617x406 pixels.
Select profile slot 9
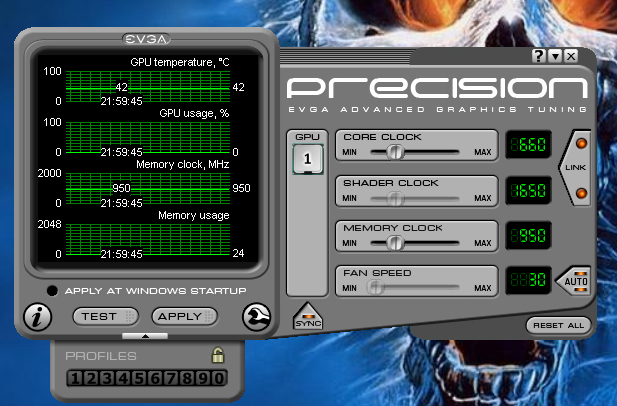pos(203,378)
